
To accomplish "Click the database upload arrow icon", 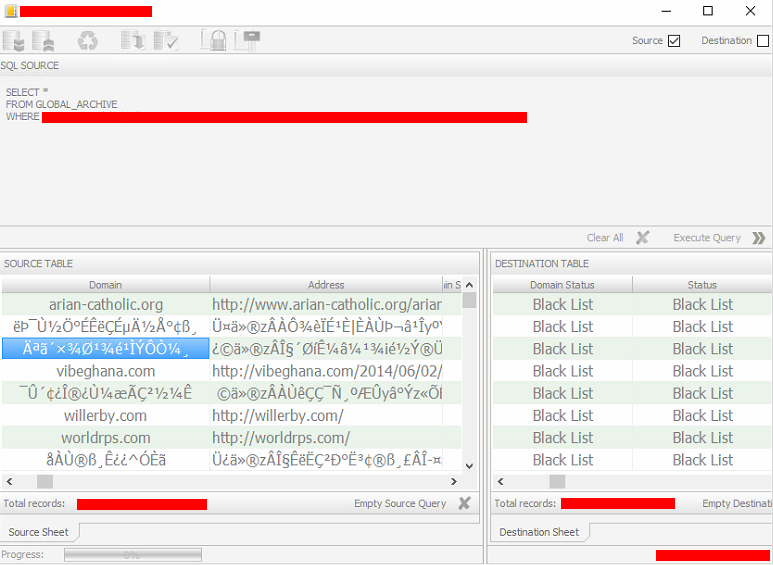I will point(43,41).
